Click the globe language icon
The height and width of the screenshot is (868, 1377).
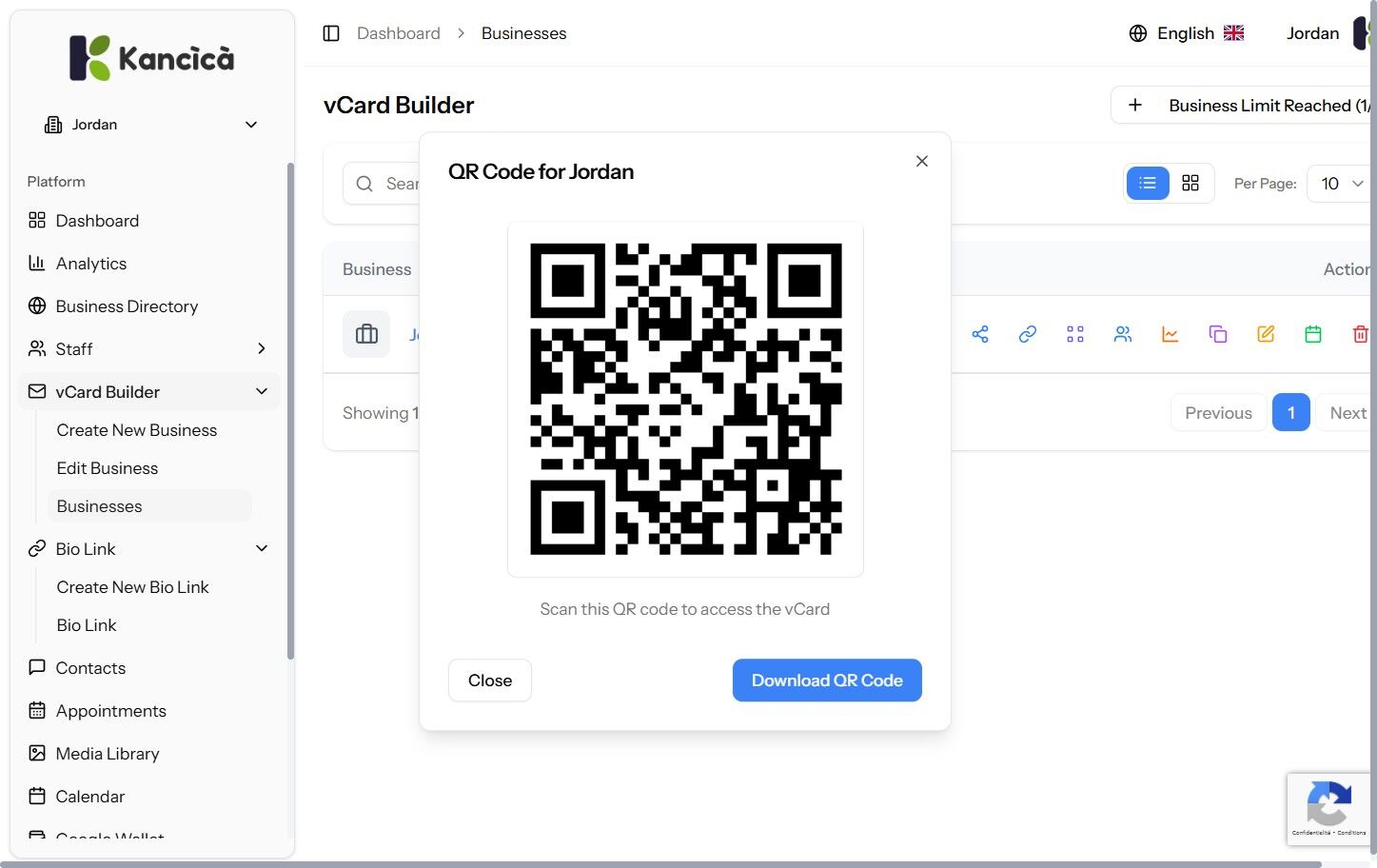coord(1138,33)
